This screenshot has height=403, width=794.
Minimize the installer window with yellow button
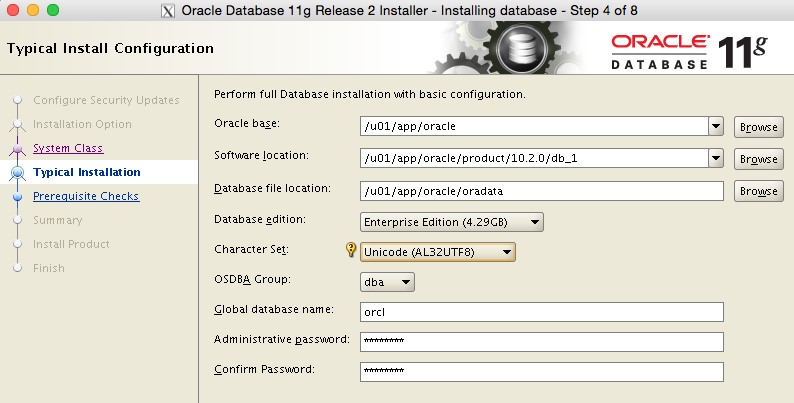point(33,10)
